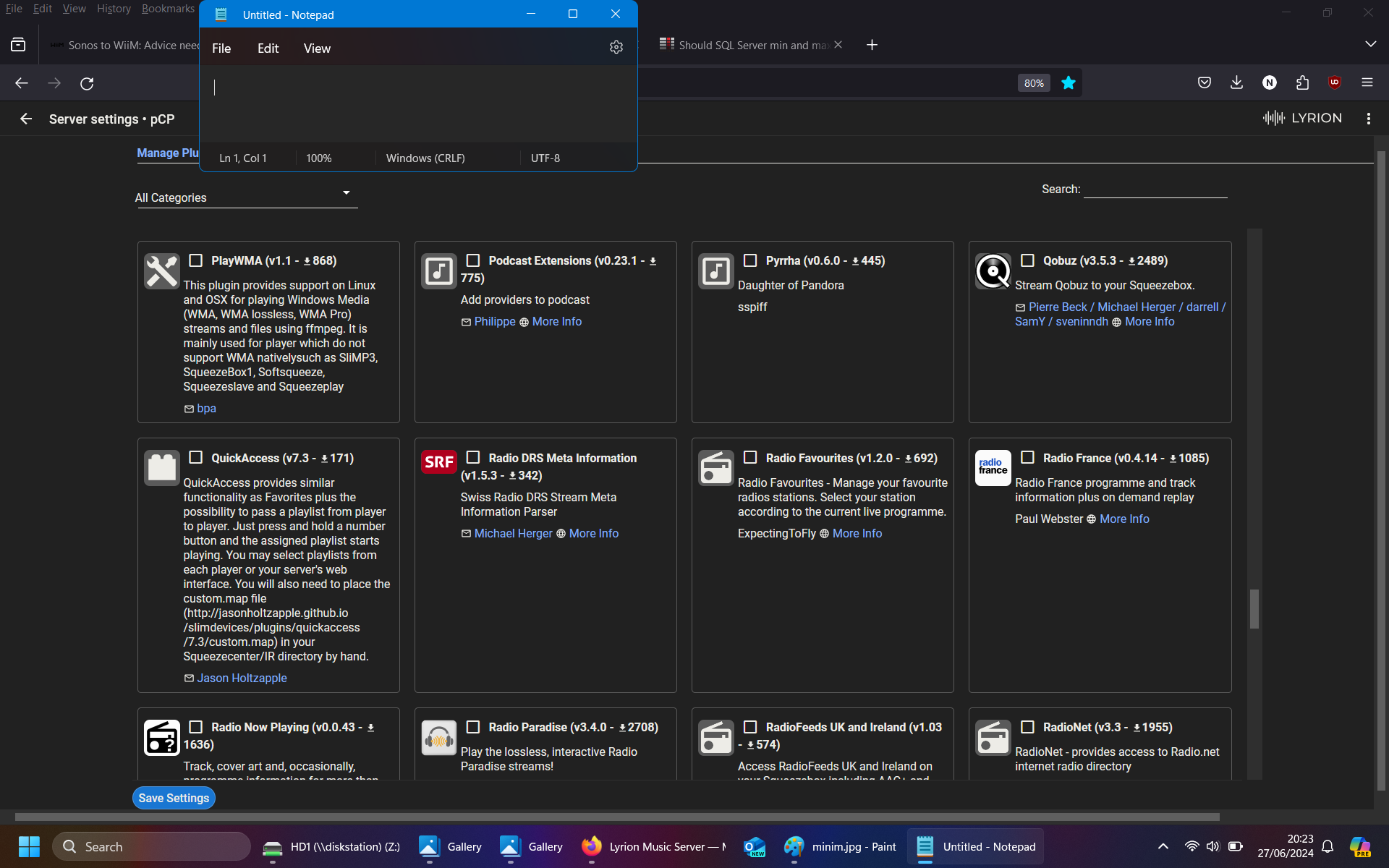The image size is (1389, 868).
Task: Save to Pocket icon in toolbar
Action: click(x=1204, y=82)
